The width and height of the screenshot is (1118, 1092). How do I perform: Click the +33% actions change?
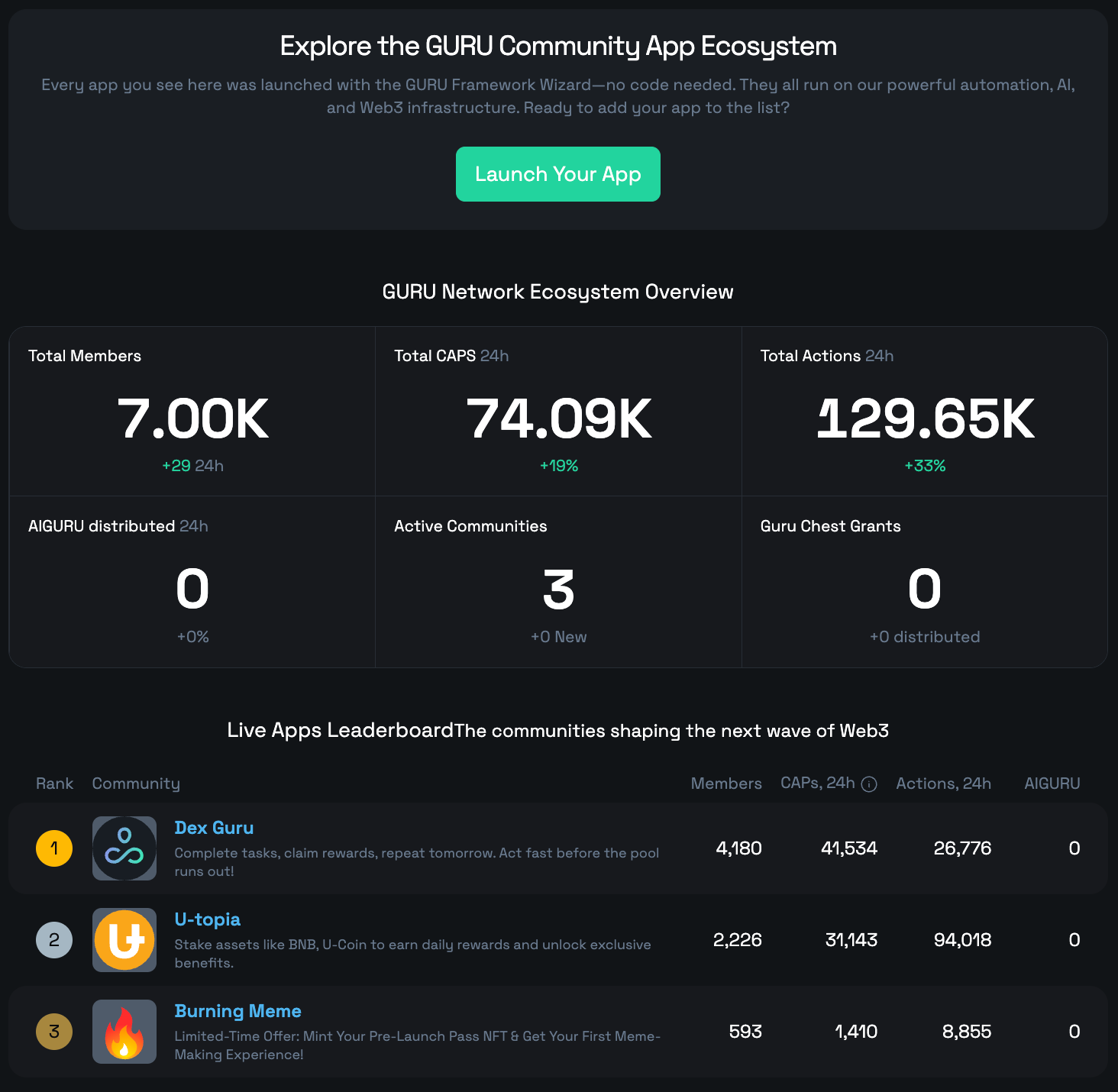click(925, 466)
